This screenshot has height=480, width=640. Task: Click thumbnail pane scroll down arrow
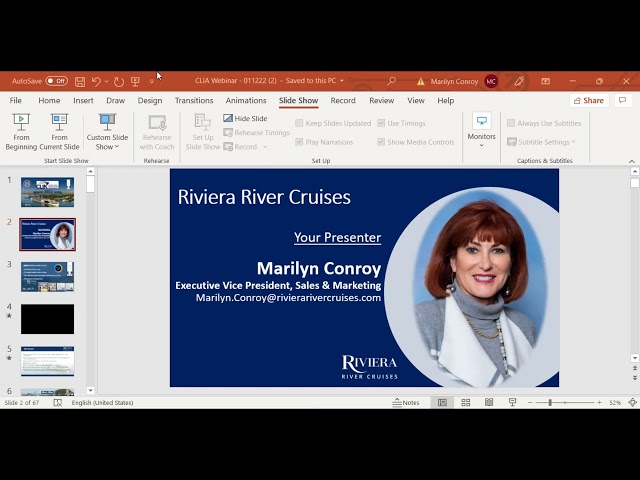90,391
